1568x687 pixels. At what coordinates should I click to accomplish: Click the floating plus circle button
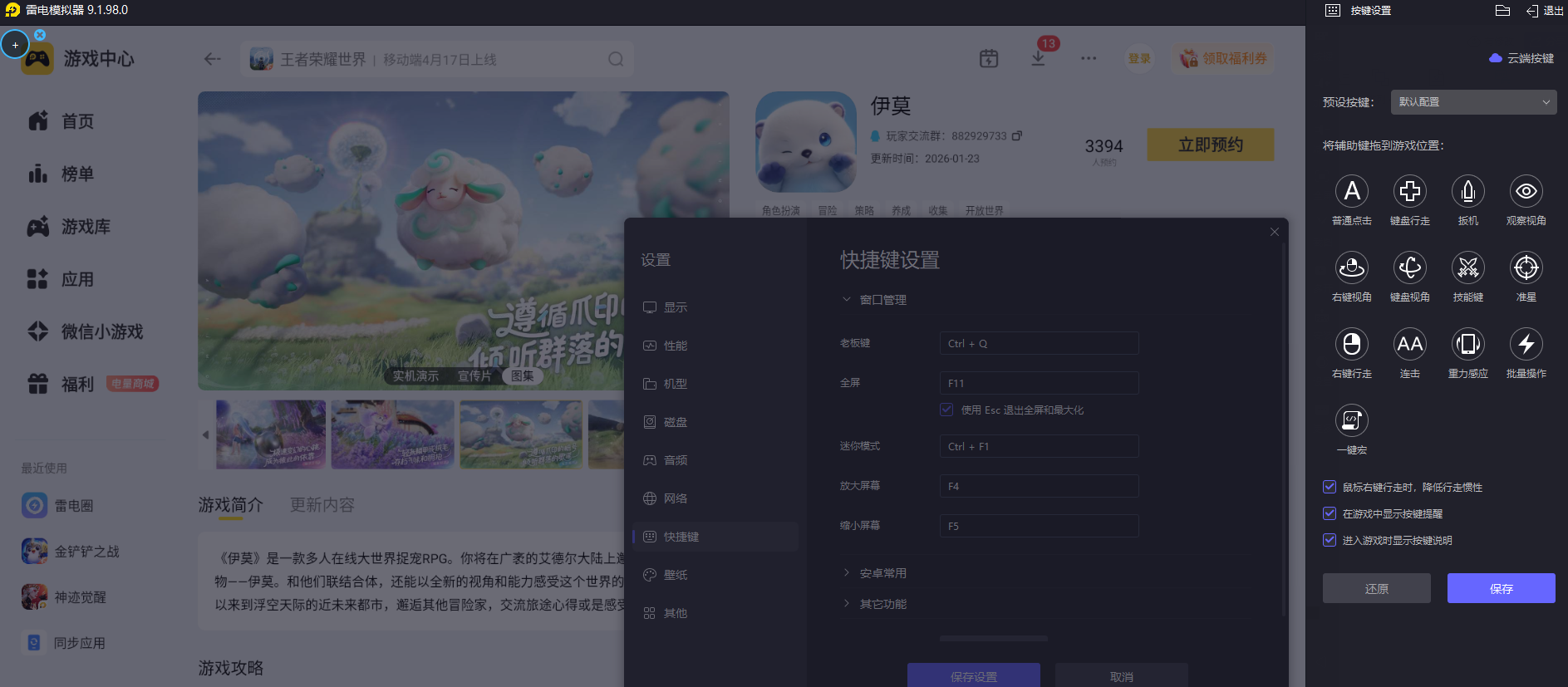pyautogui.click(x=15, y=45)
